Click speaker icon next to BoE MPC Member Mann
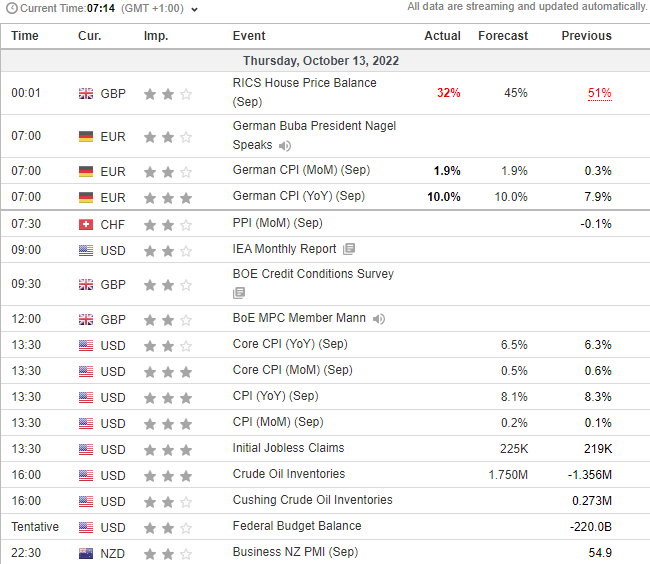 (379, 320)
